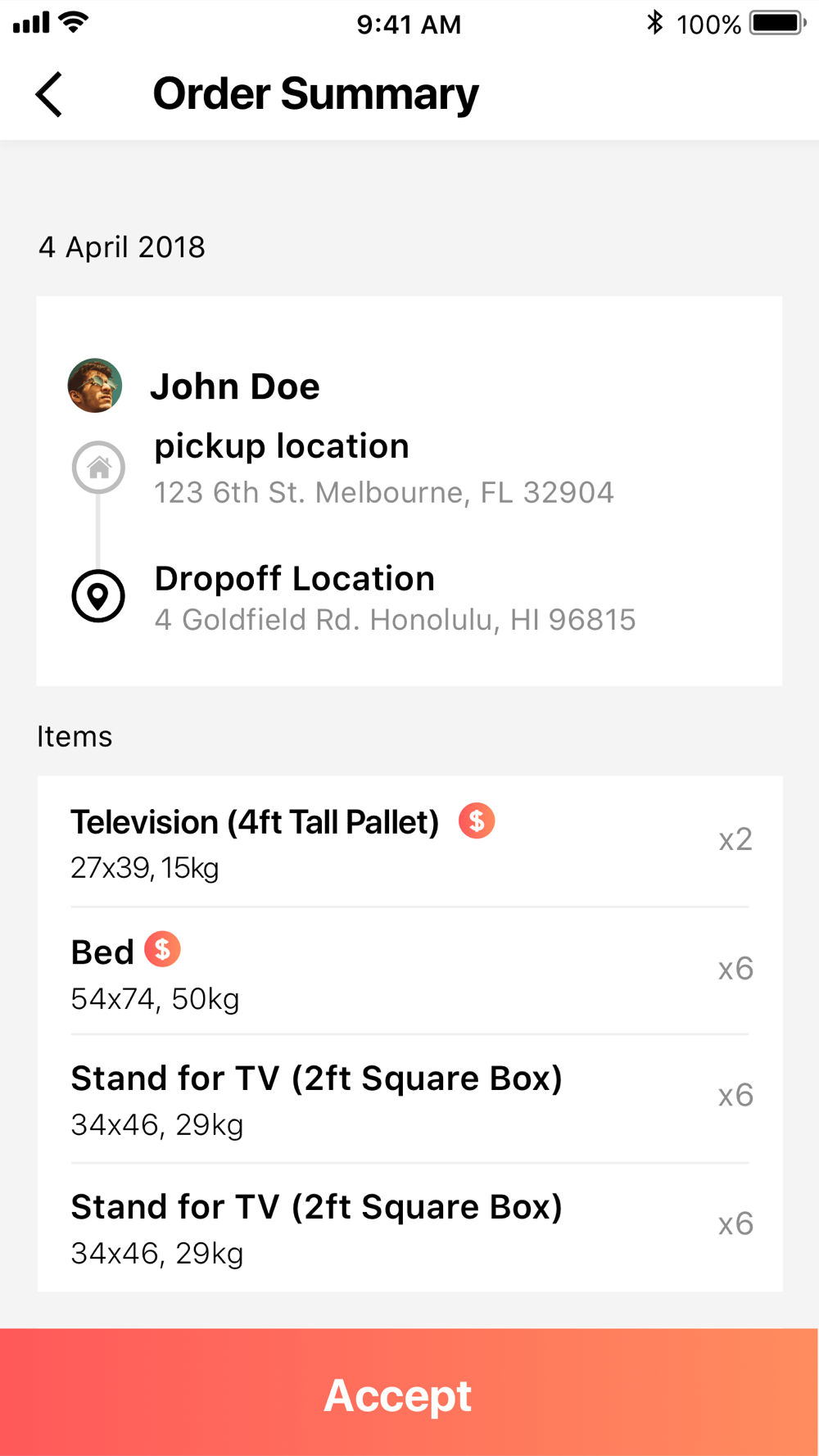Viewport: 819px width, 1456px height.
Task: Tap the dropoff location pin icon
Action: pyautogui.click(x=98, y=595)
